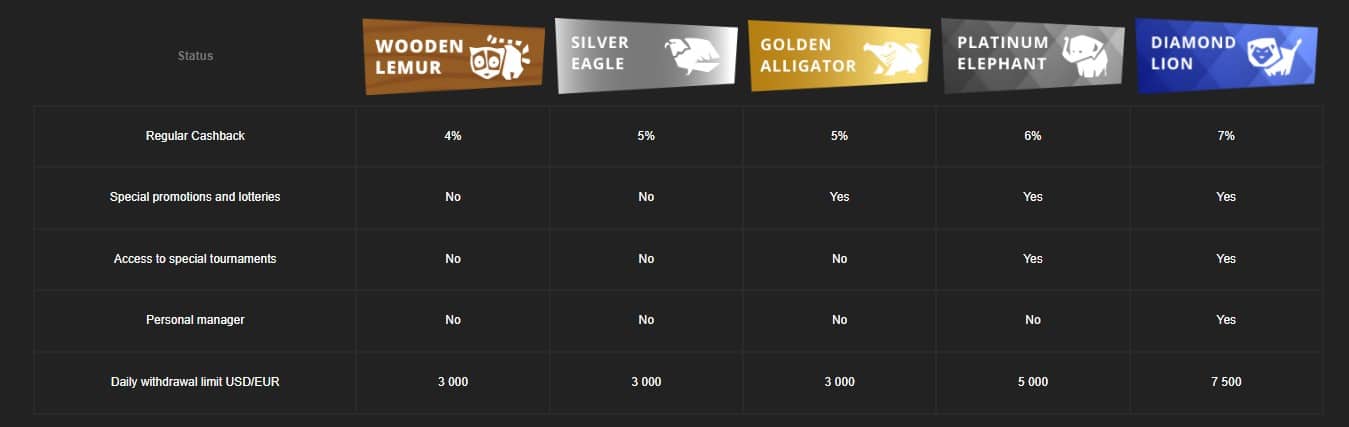
Task: Click Diamond Lion's Personal manager Yes cell
Action: 1226,320
